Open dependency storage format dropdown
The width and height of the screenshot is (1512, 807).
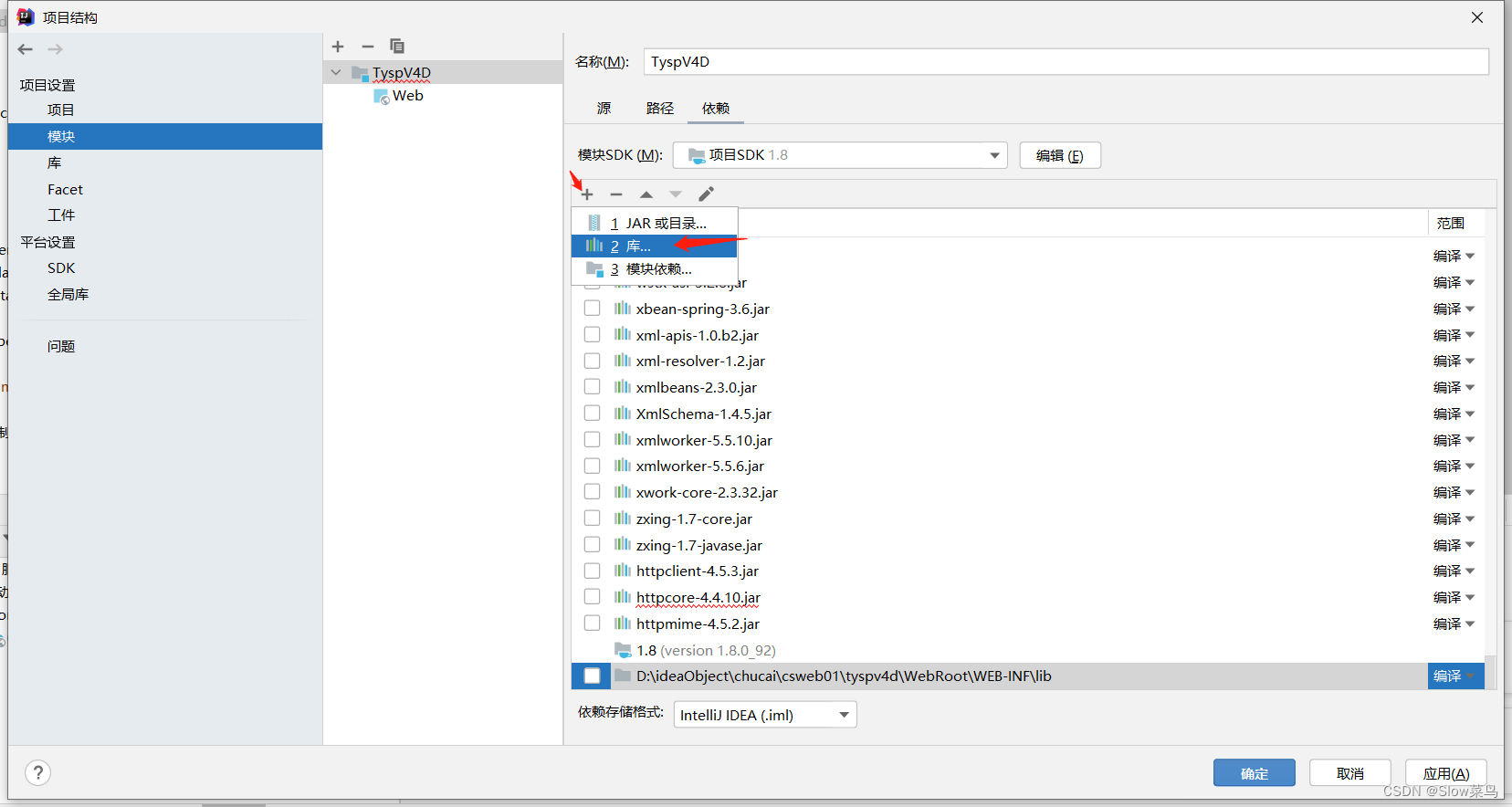point(765,715)
